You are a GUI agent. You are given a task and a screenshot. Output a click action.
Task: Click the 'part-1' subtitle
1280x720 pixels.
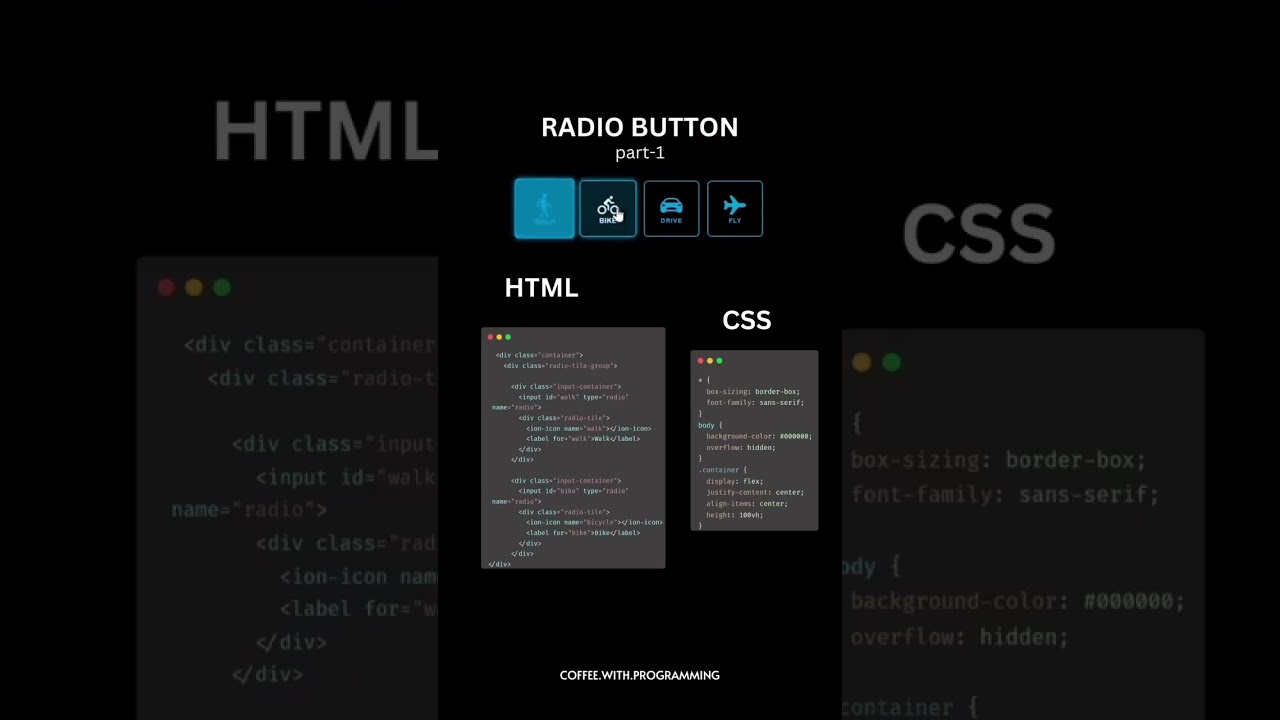pyautogui.click(x=640, y=153)
